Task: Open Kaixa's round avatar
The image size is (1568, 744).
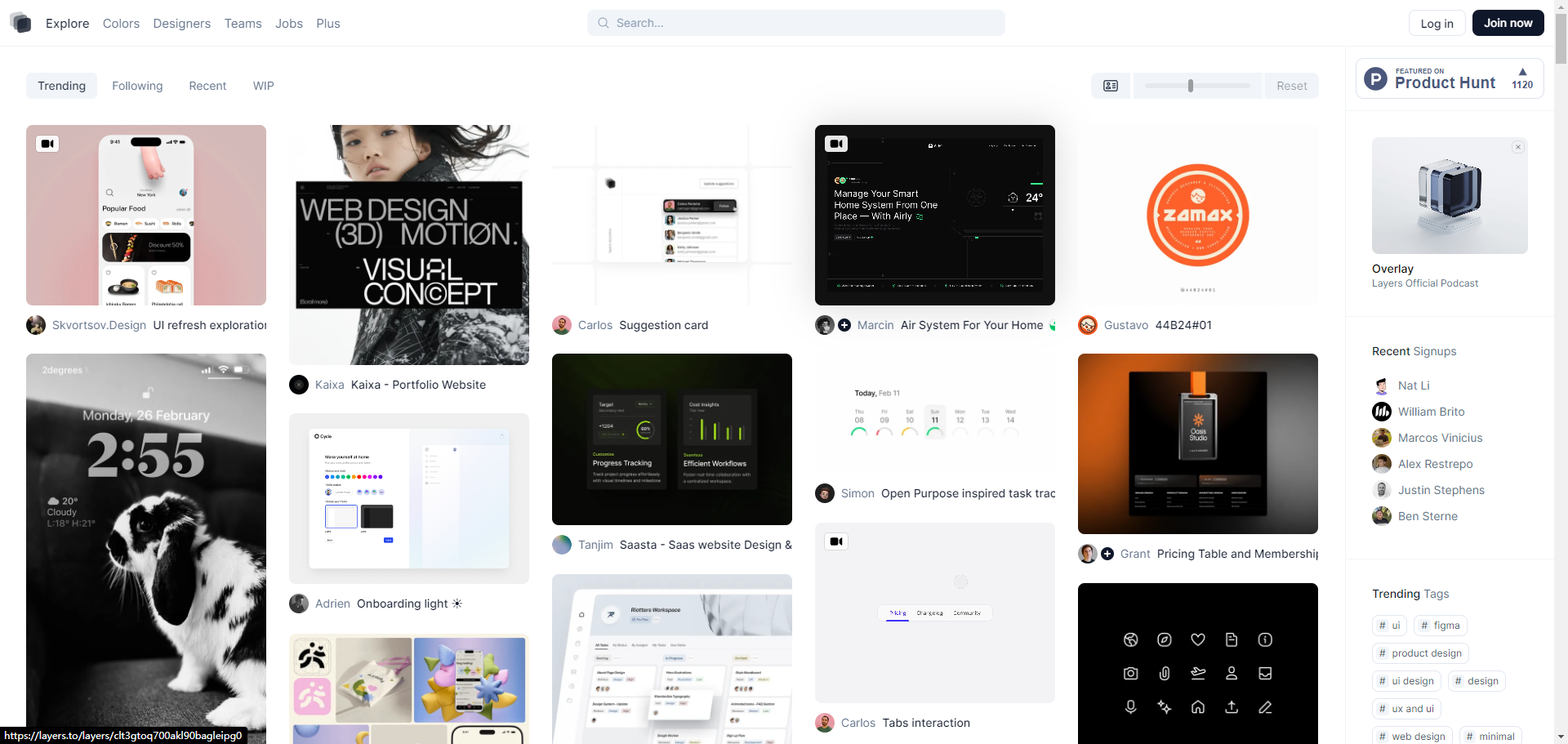Action: 299,385
